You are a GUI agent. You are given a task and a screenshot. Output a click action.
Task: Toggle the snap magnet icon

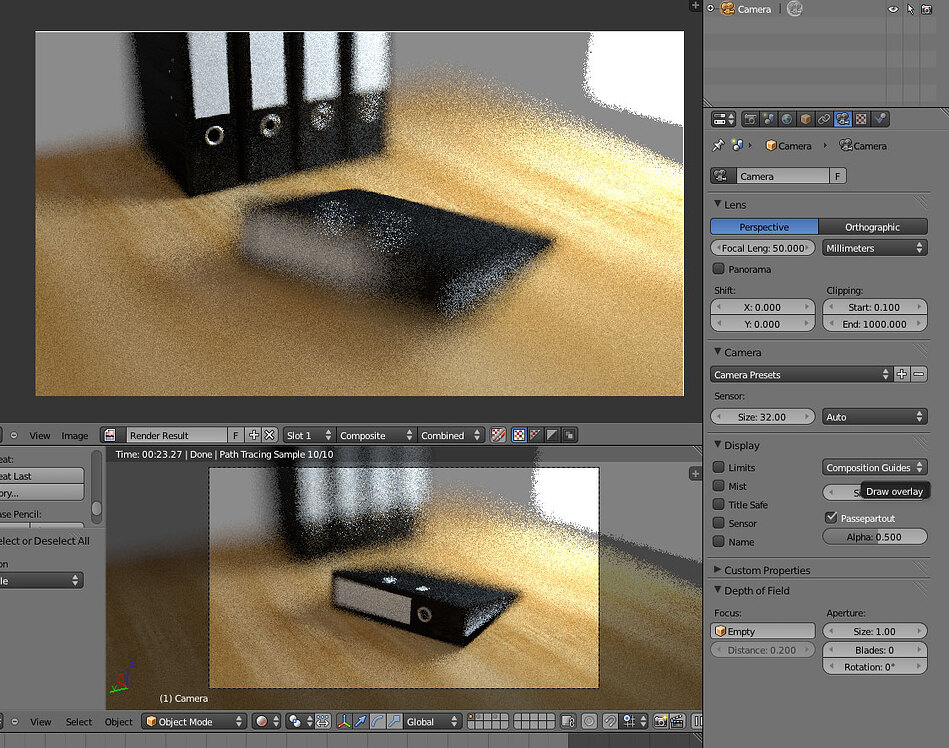point(610,721)
